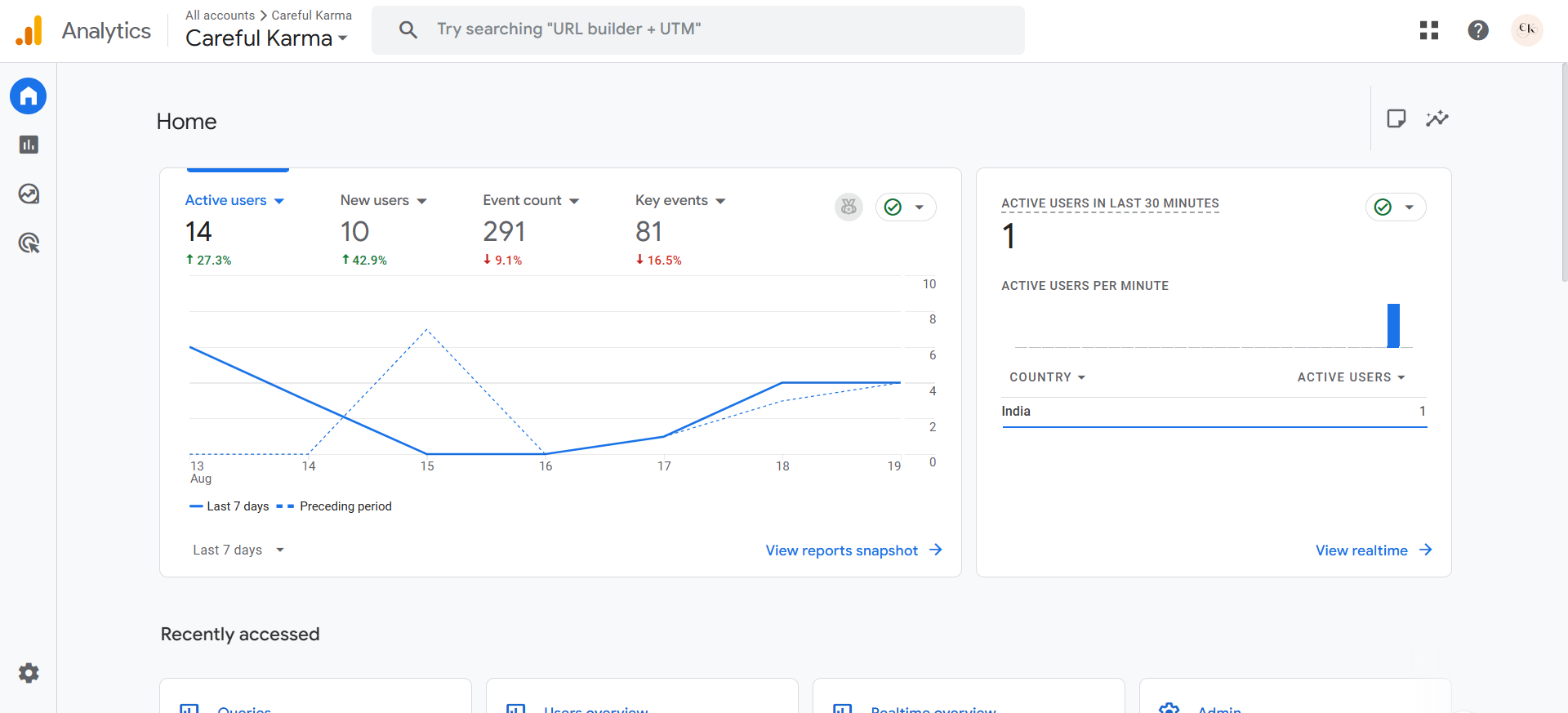1568x713 pixels.
Task: Open the user account avatar
Action: point(1526,30)
